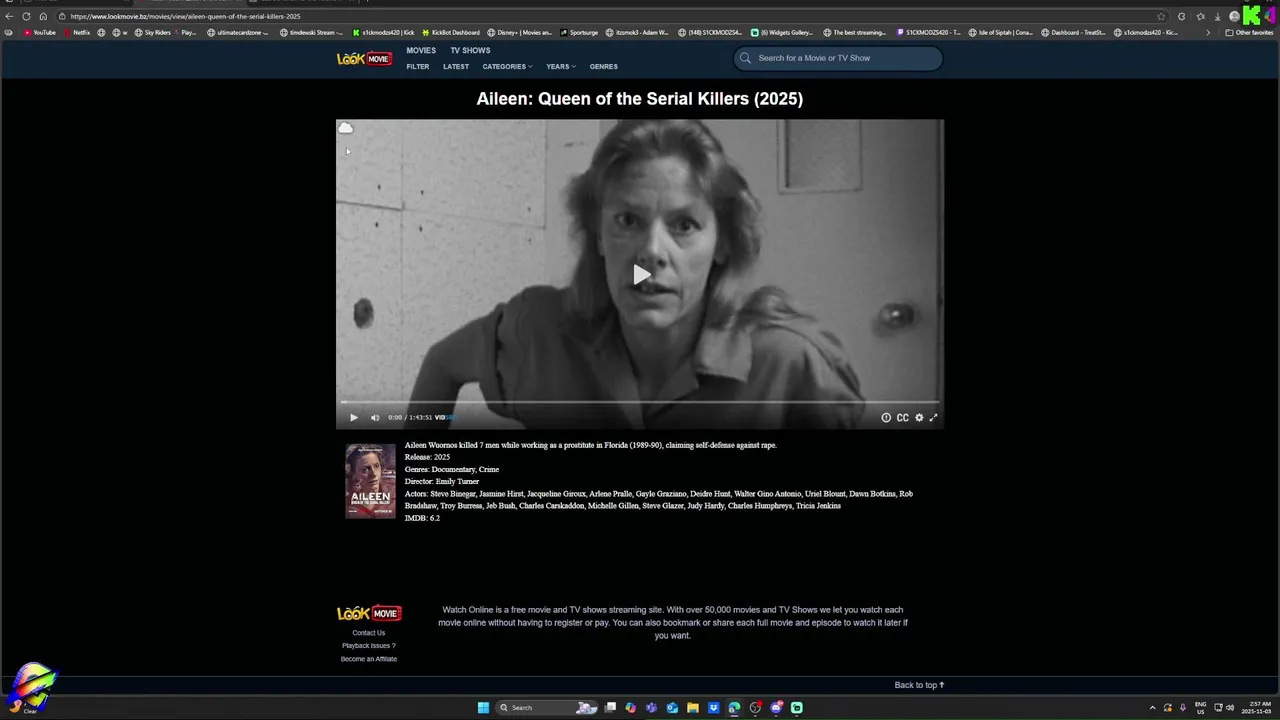Screen dimensions: 1280x720
Task: Open Sportsurge bookmark
Action: 579,32
